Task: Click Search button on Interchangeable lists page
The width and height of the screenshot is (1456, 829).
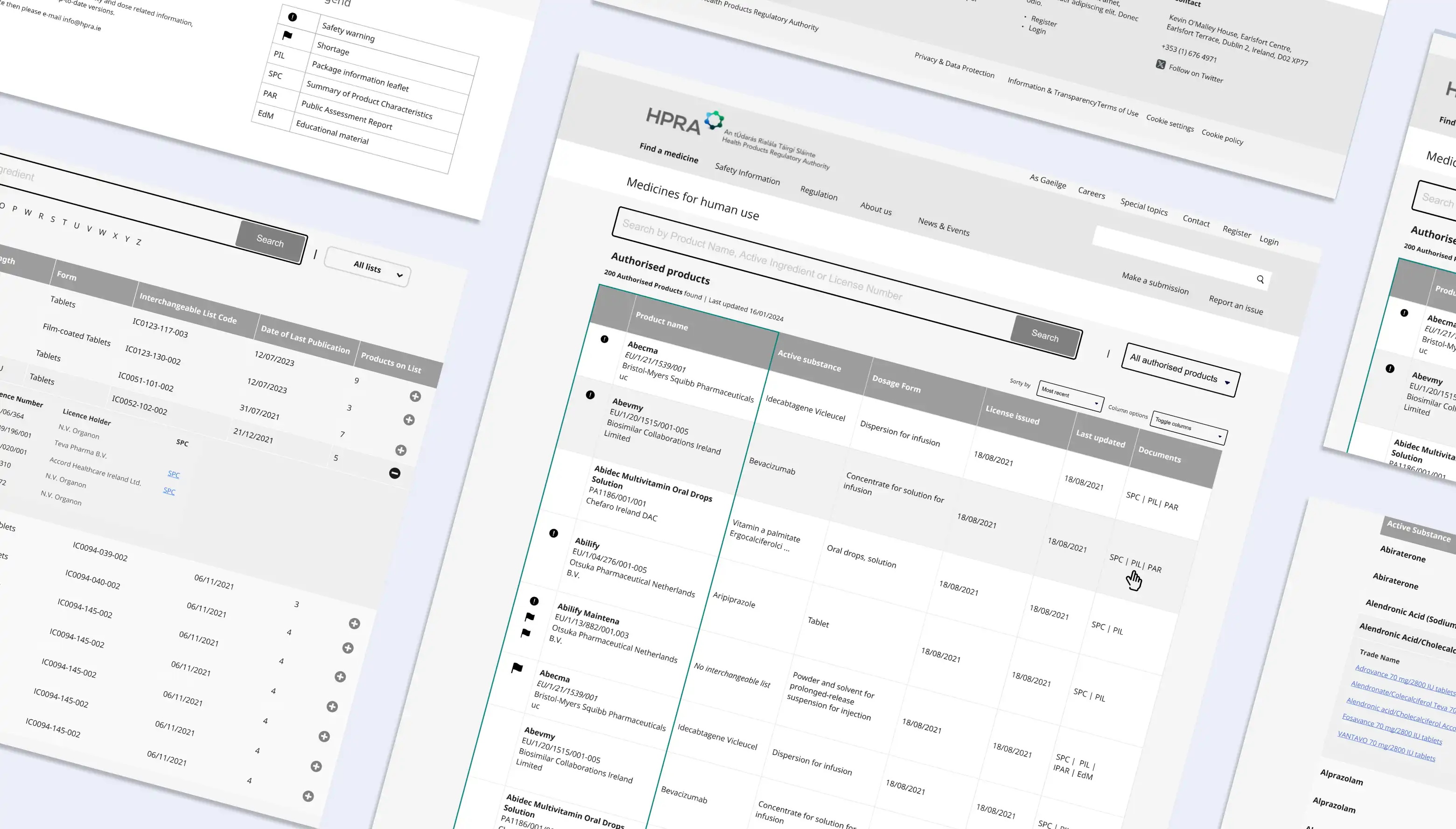Action: (x=270, y=241)
